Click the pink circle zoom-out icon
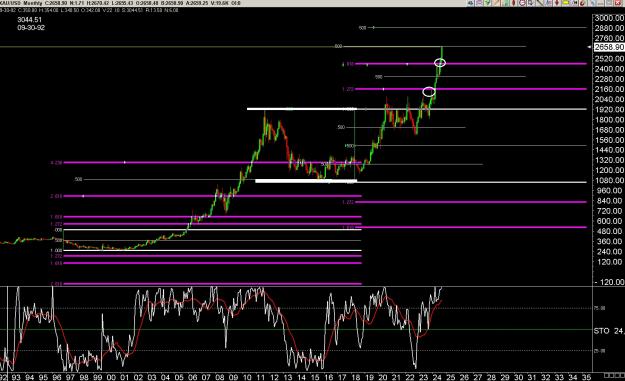 522,3
